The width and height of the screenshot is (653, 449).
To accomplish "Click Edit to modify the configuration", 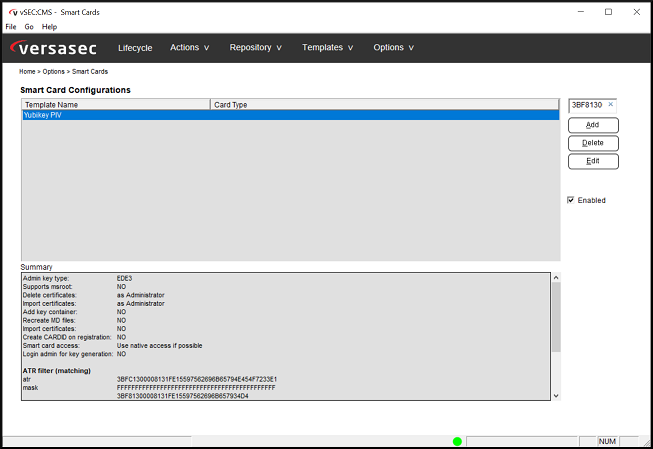I will (x=593, y=161).
